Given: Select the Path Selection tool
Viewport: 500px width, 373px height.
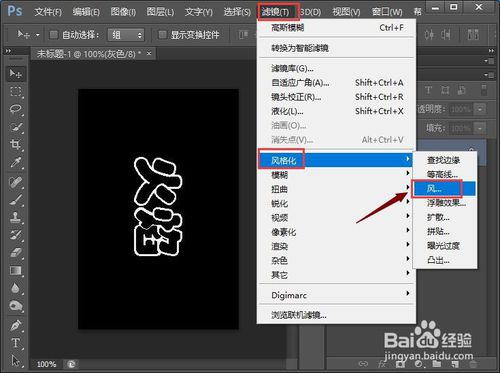Looking at the screenshot, I should pyautogui.click(x=15, y=360).
